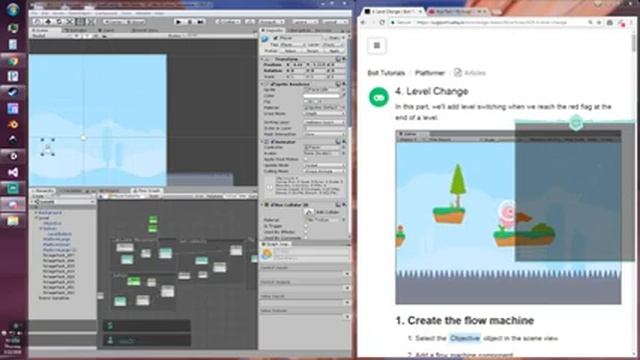
Task: Open the Transform component gear menu
Action: [x=344, y=59]
